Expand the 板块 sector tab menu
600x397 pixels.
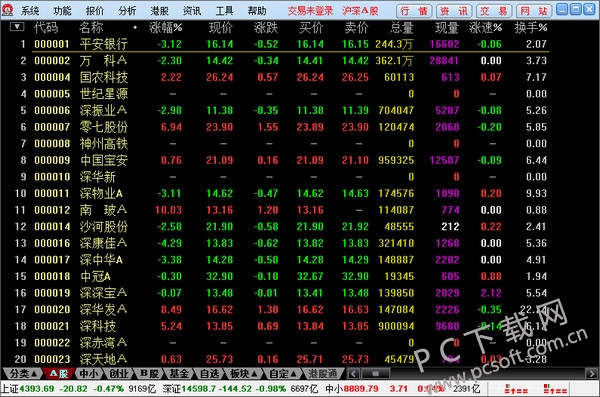click(x=243, y=373)
